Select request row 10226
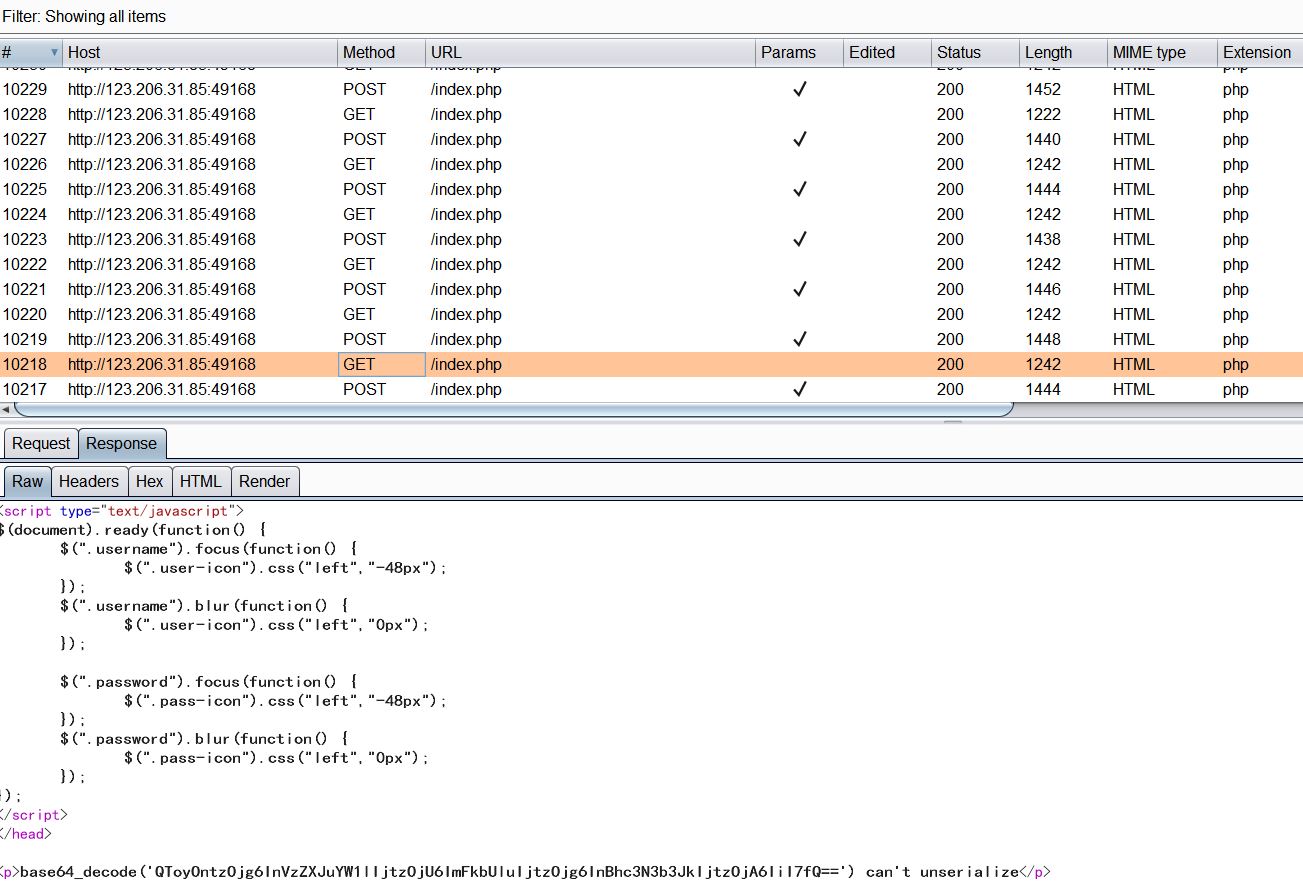1303x893 pixels. click(x=651, y=164)
